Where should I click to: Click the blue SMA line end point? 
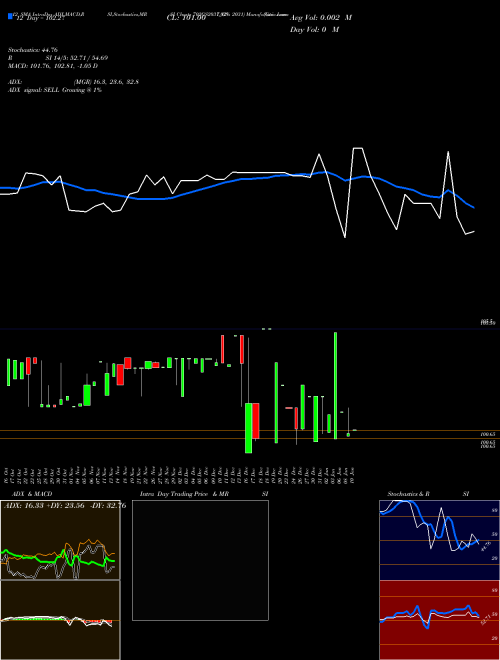point(474,208)
